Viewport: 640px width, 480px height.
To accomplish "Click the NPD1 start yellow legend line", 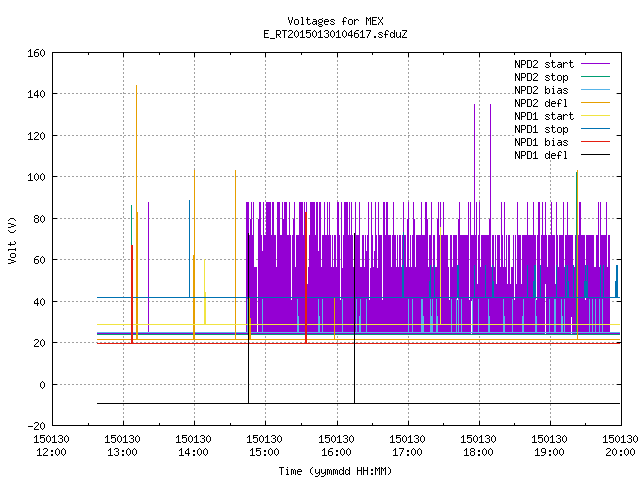I will click(x=595, y=116).
